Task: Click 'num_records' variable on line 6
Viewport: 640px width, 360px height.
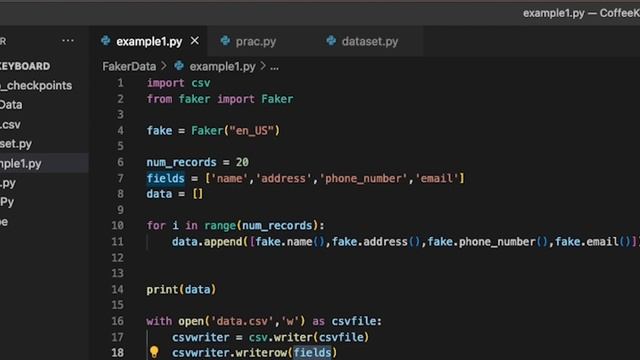Action: (x=181, y=163)
